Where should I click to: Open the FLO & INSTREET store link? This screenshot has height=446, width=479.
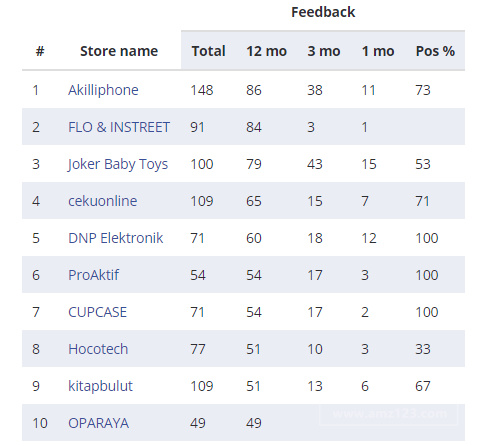pyautogui.click(x=119, y=127)
